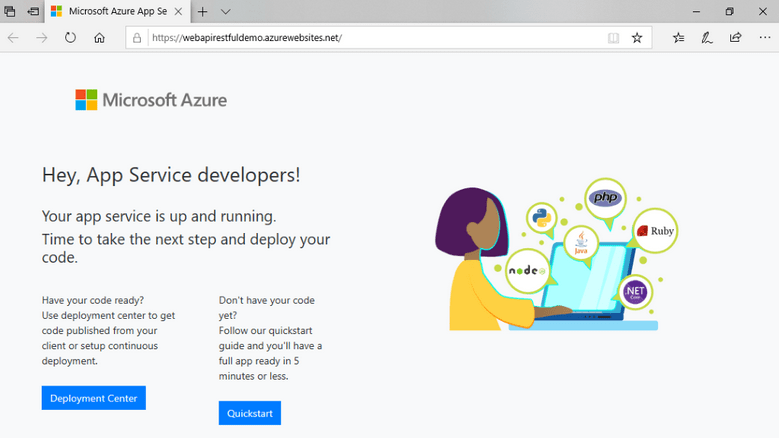Show tab previews using chevron
This screenshot has height=443, width=779.
(226, 11)
